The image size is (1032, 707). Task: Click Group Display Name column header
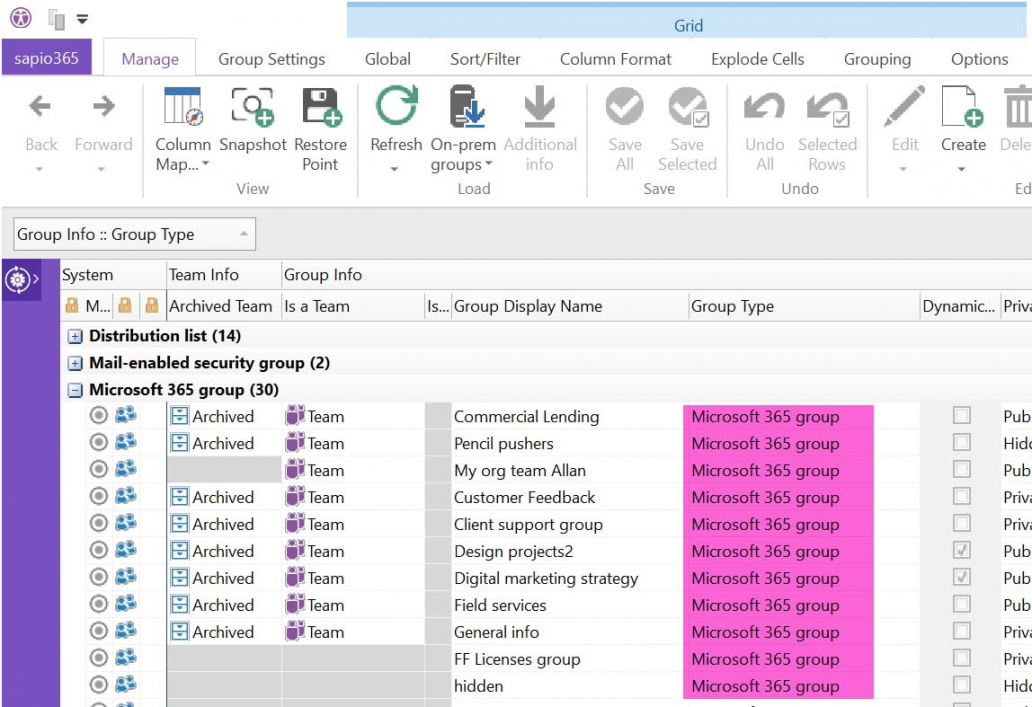(569, 306)
